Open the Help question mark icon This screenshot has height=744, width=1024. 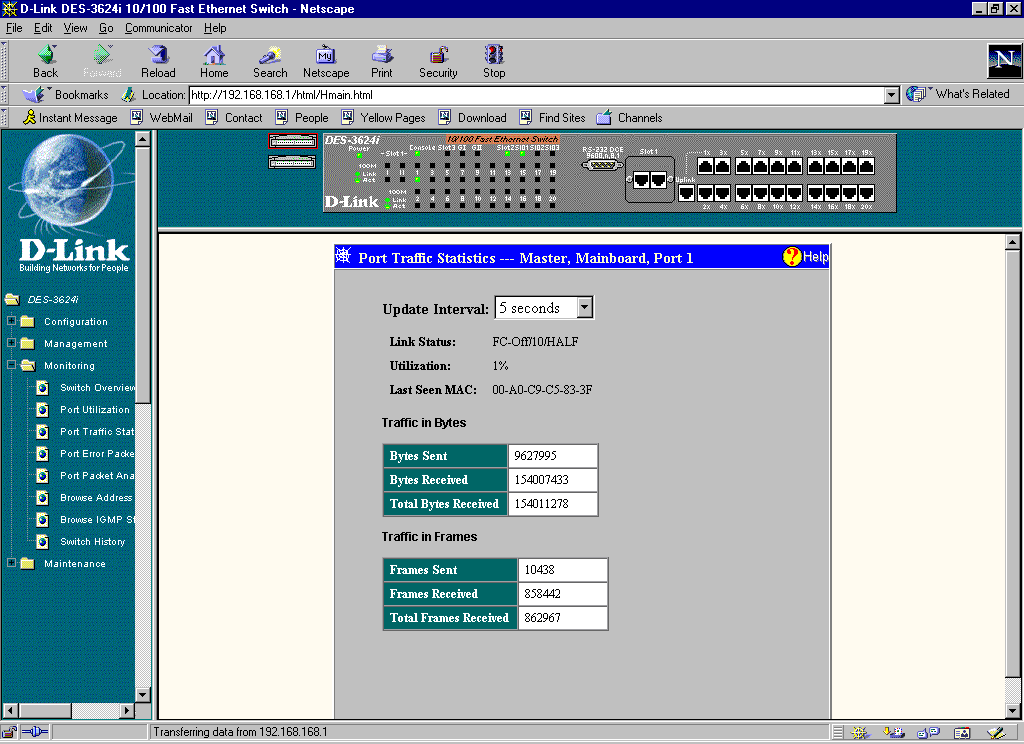[x=793, y=257]
